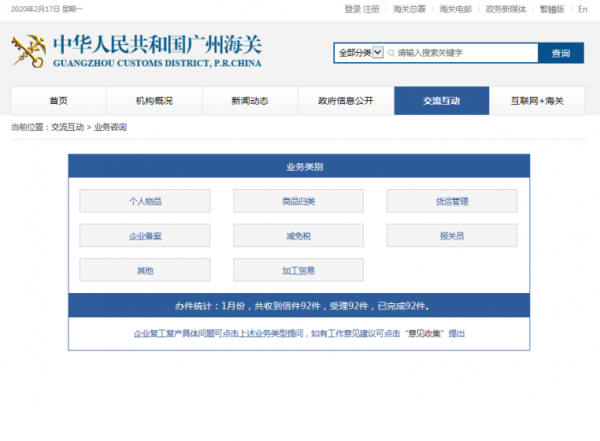600x441 pixels.
Task: Click the Guangzhou Customs logo emblem
Action: click(28, 52)
